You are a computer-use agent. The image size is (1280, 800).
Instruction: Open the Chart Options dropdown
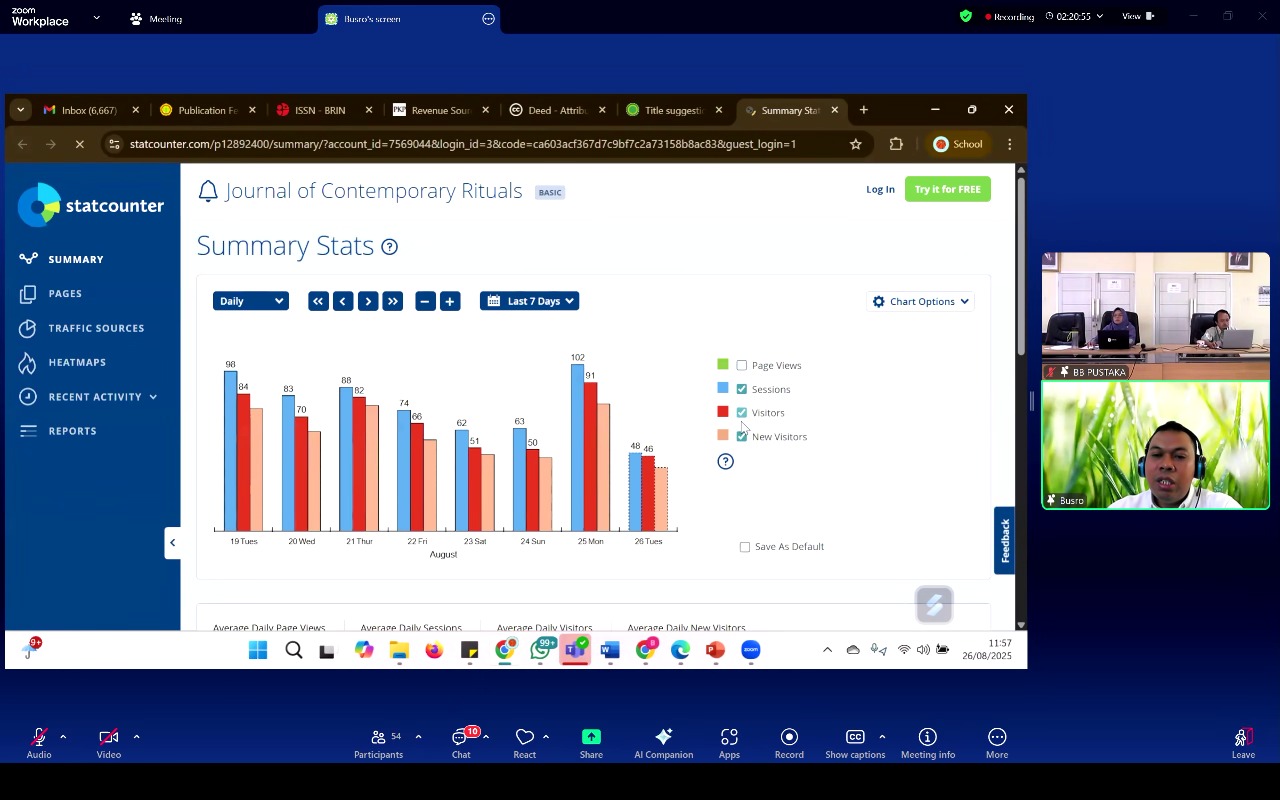[921, 302]
